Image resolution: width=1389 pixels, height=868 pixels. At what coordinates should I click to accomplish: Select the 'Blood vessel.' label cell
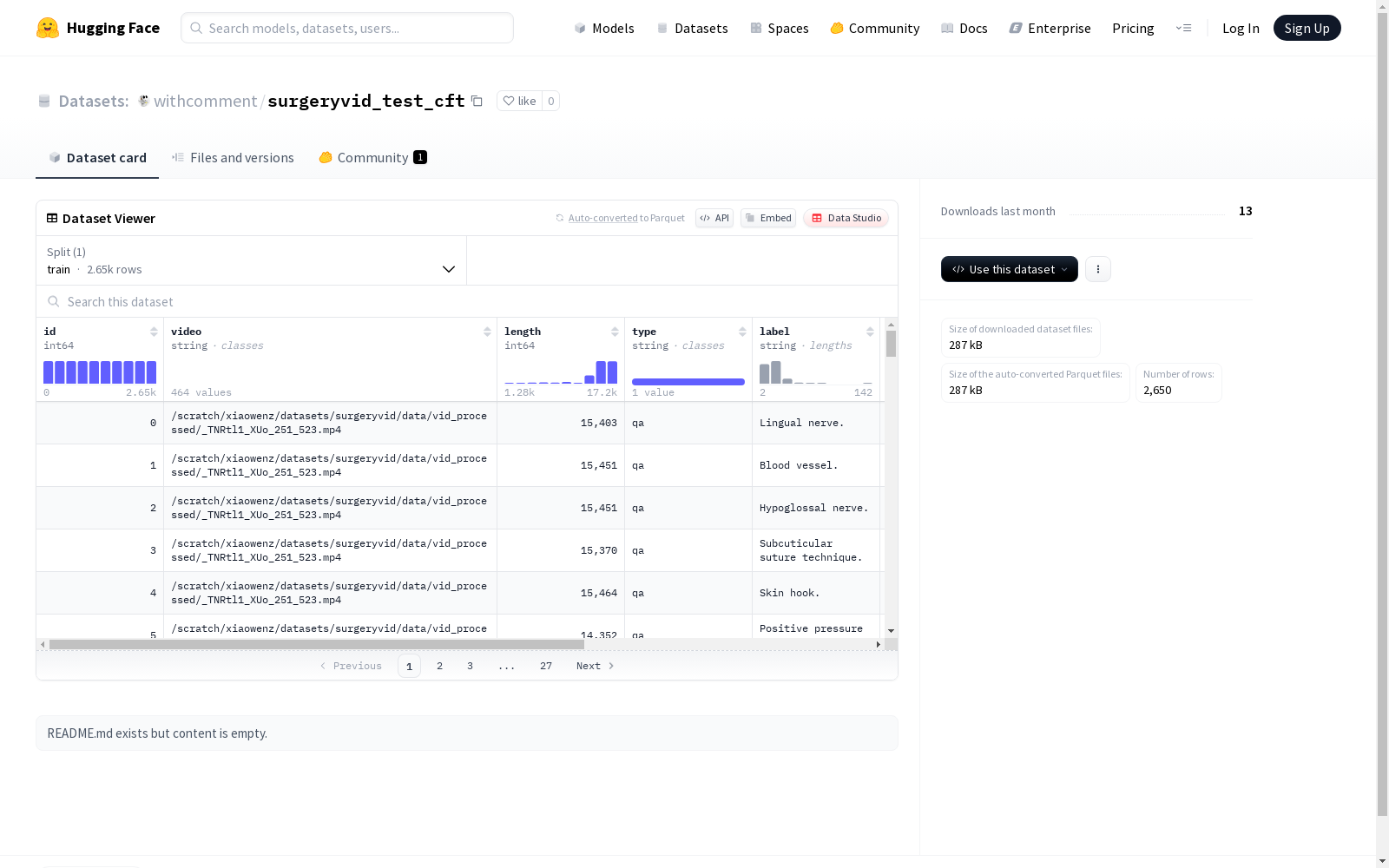tap(816, 465)
